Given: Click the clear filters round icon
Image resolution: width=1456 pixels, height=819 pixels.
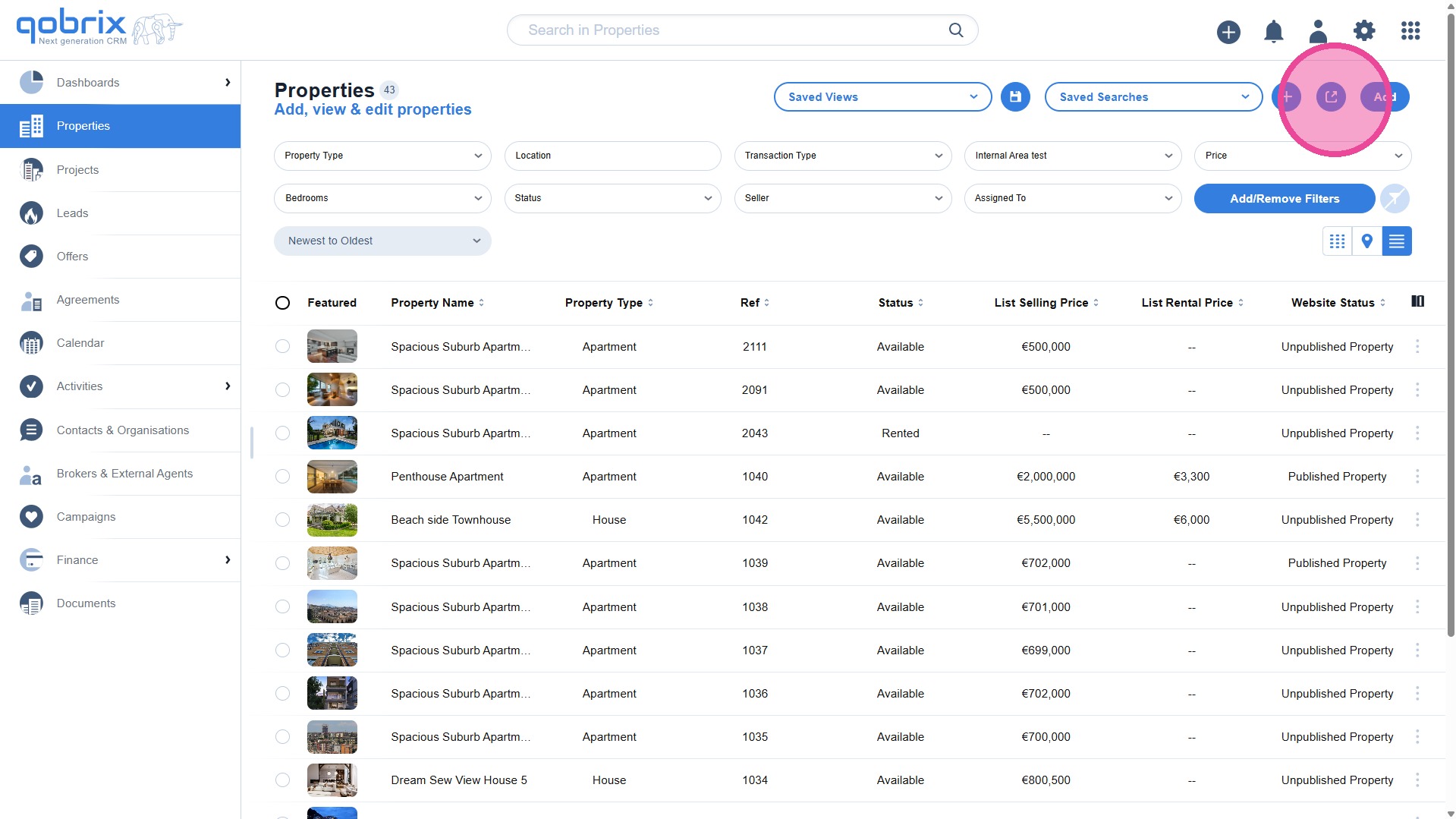Looking at the screenshot, I should point(1395,199).
